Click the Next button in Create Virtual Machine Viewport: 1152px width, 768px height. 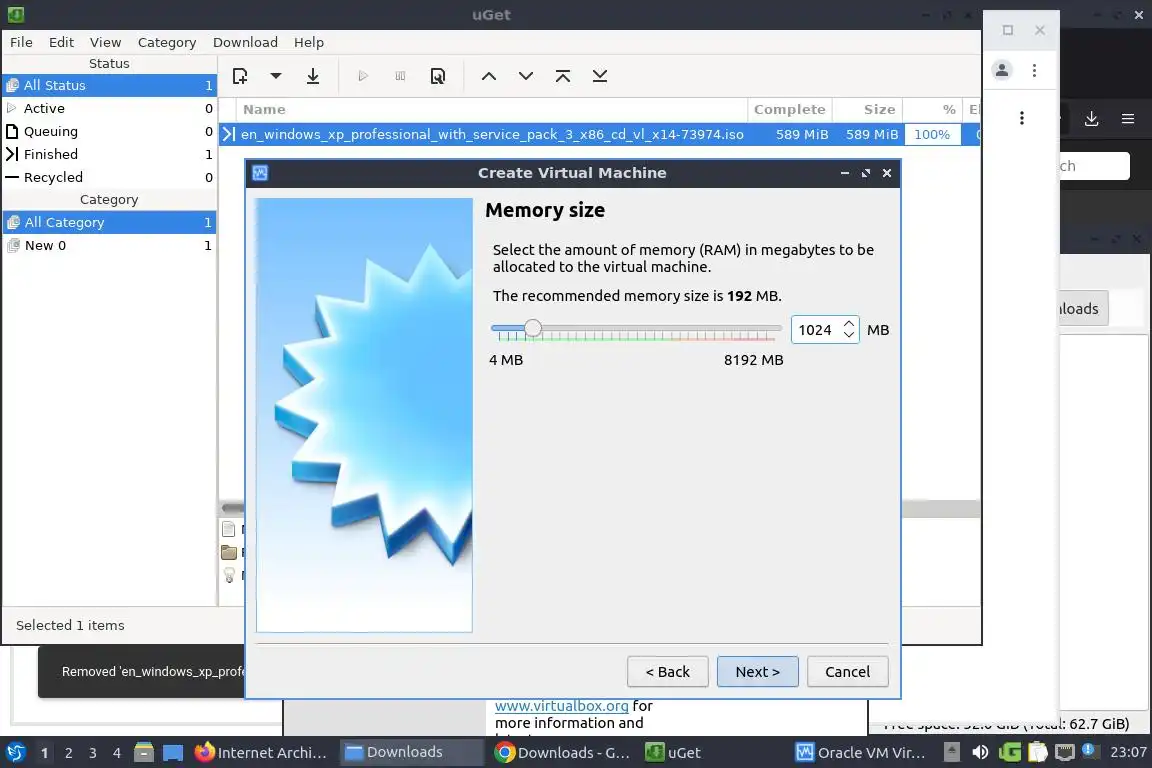point(757,672)
